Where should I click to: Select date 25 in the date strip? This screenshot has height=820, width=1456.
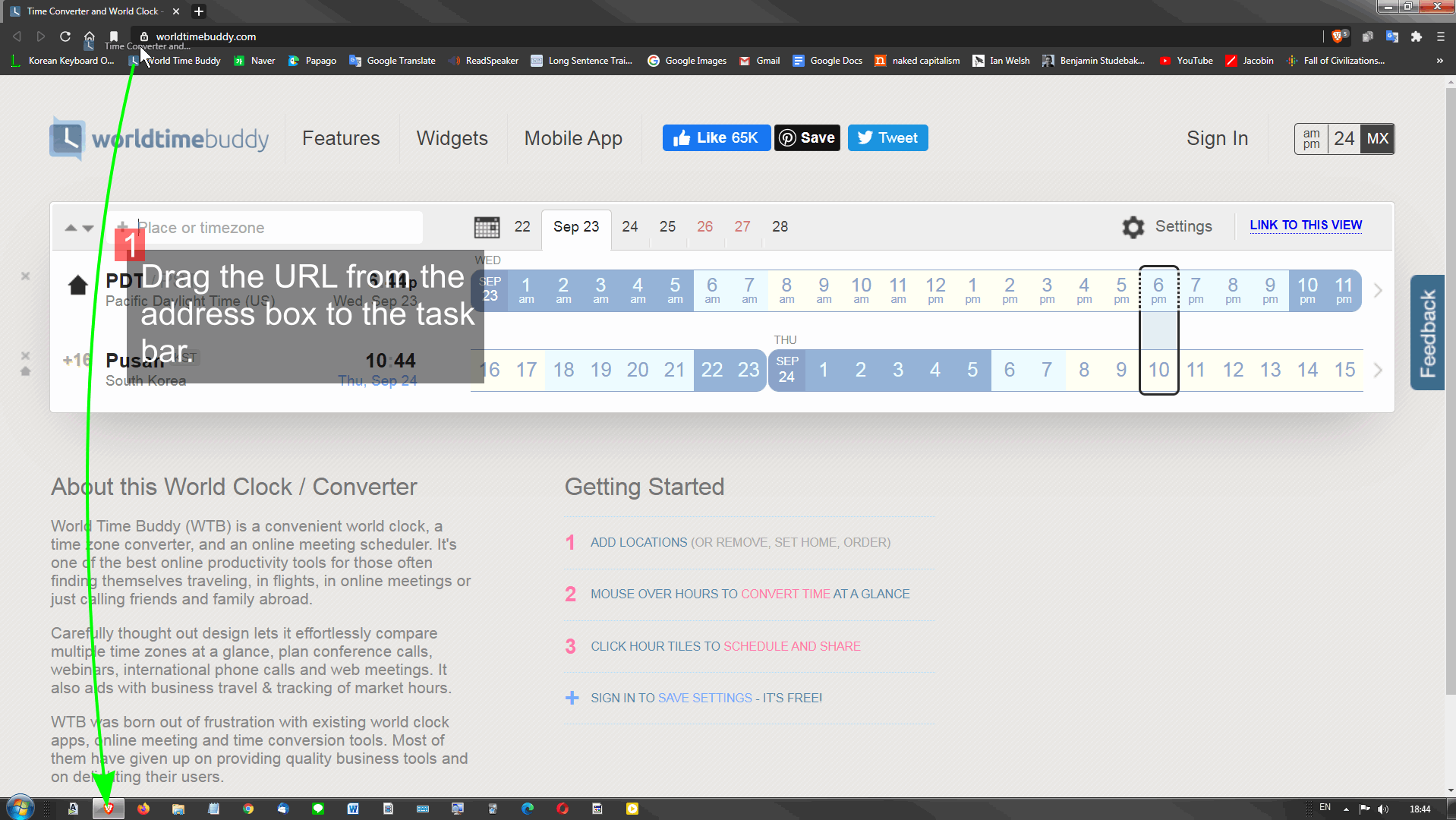click(x=668, y=227)
